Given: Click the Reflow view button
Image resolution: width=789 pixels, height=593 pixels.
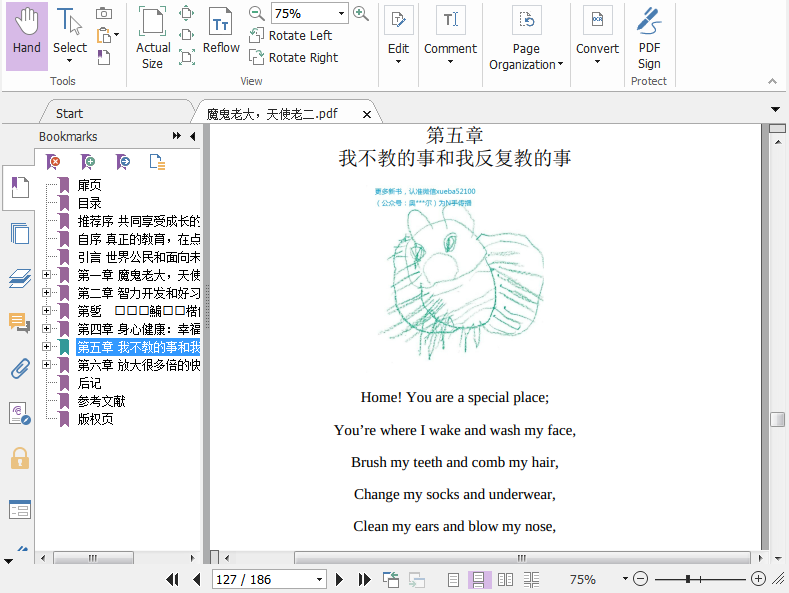Looking at the screenshot, I should click(x=221, y=32).
